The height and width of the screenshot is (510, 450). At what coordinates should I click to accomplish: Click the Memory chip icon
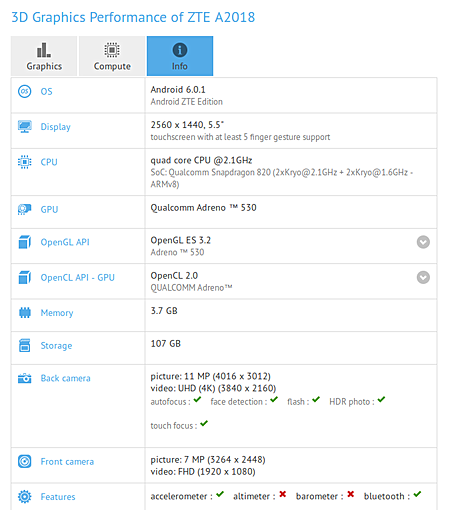[25, 313]
